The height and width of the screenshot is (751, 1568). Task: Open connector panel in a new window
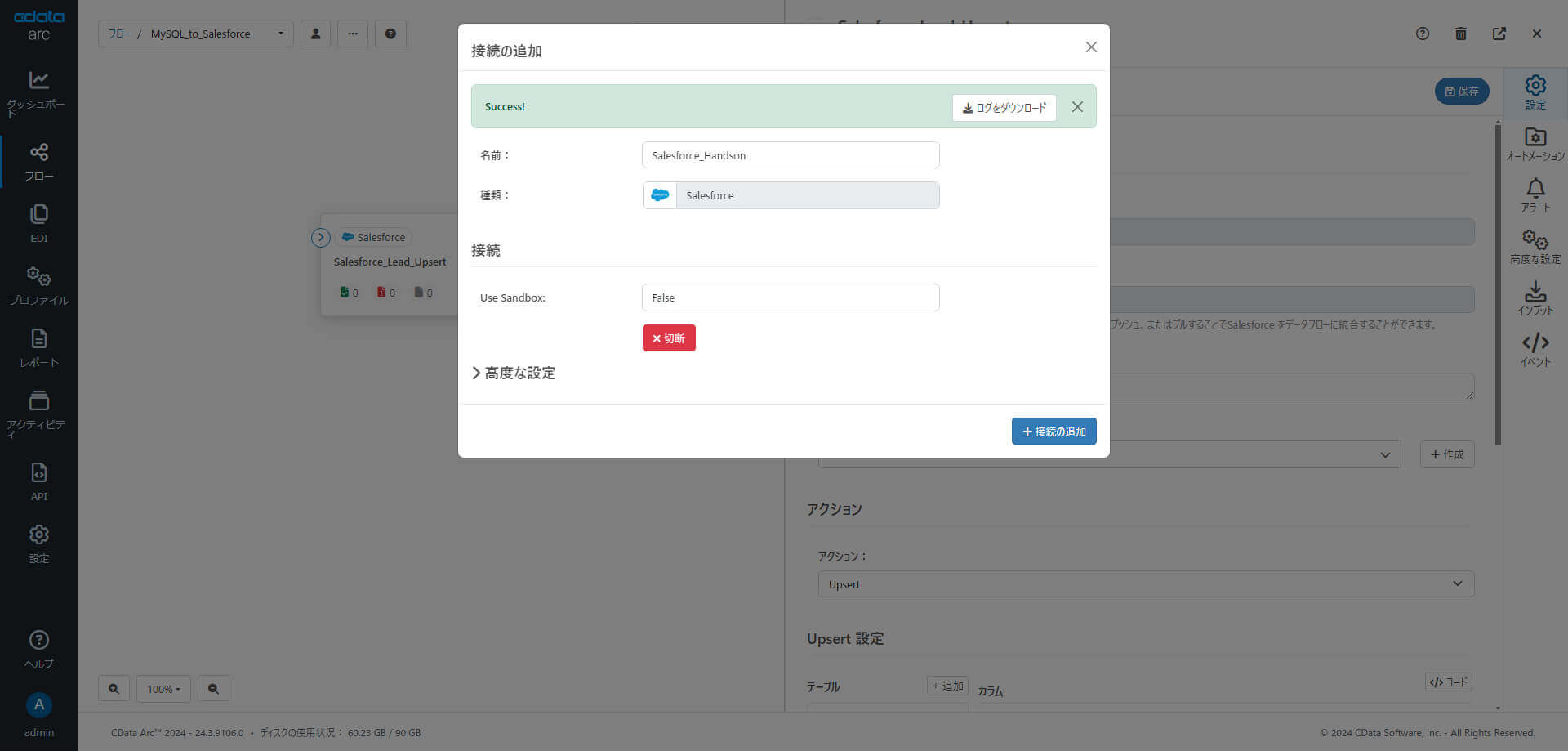click(x=1499, y=34)
